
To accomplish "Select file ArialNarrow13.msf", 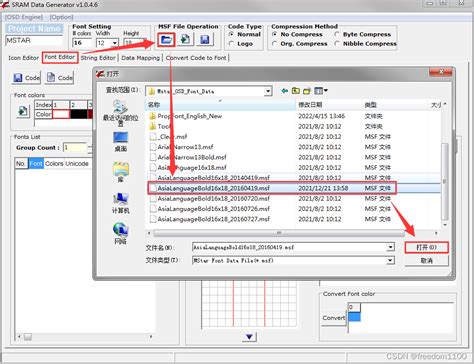I will [182, 147].
